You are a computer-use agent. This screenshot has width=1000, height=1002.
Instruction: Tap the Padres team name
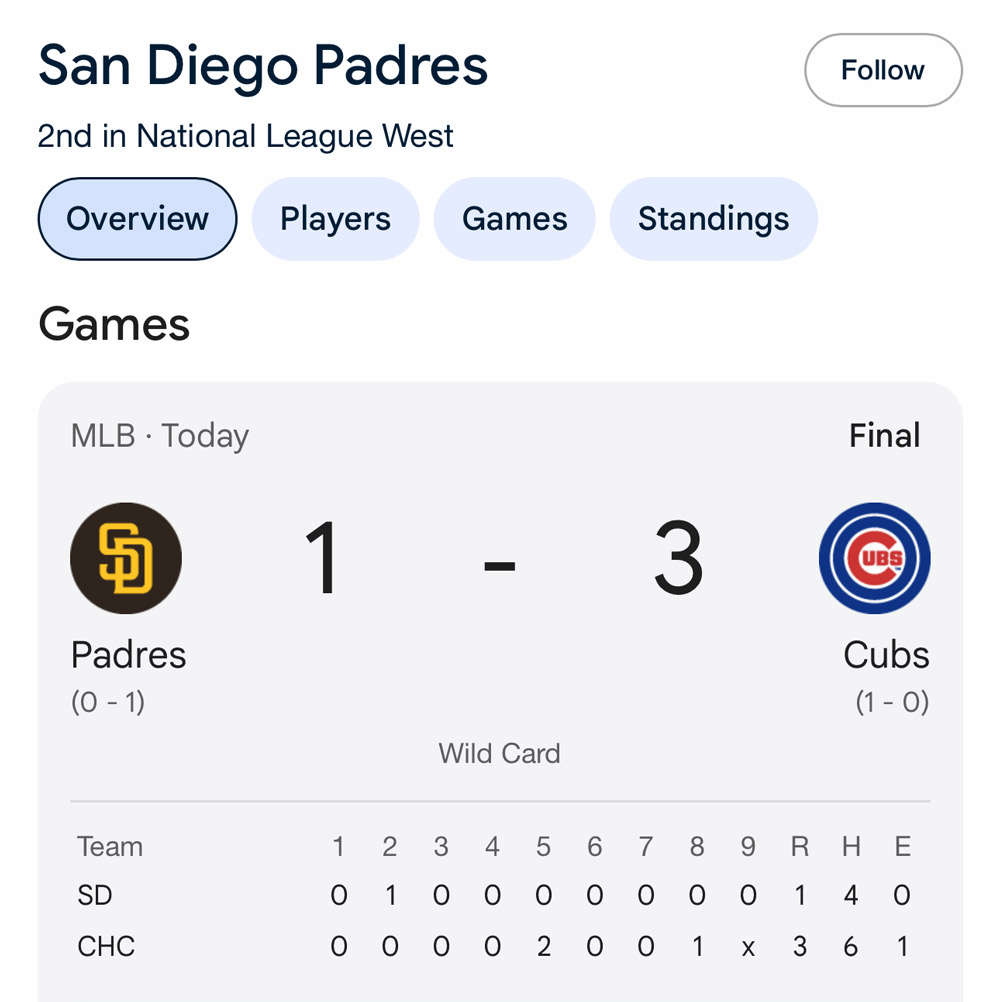click(x=128, y=655)
